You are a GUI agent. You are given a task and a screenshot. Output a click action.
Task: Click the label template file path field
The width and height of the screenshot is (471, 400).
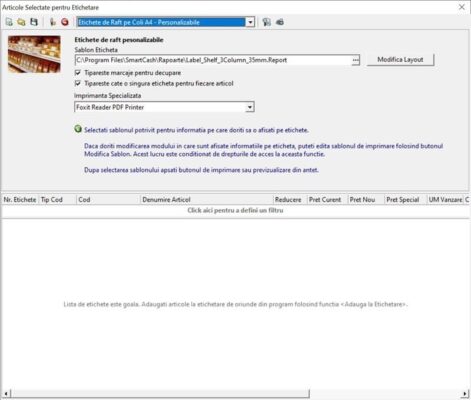[x=213, y=60]
